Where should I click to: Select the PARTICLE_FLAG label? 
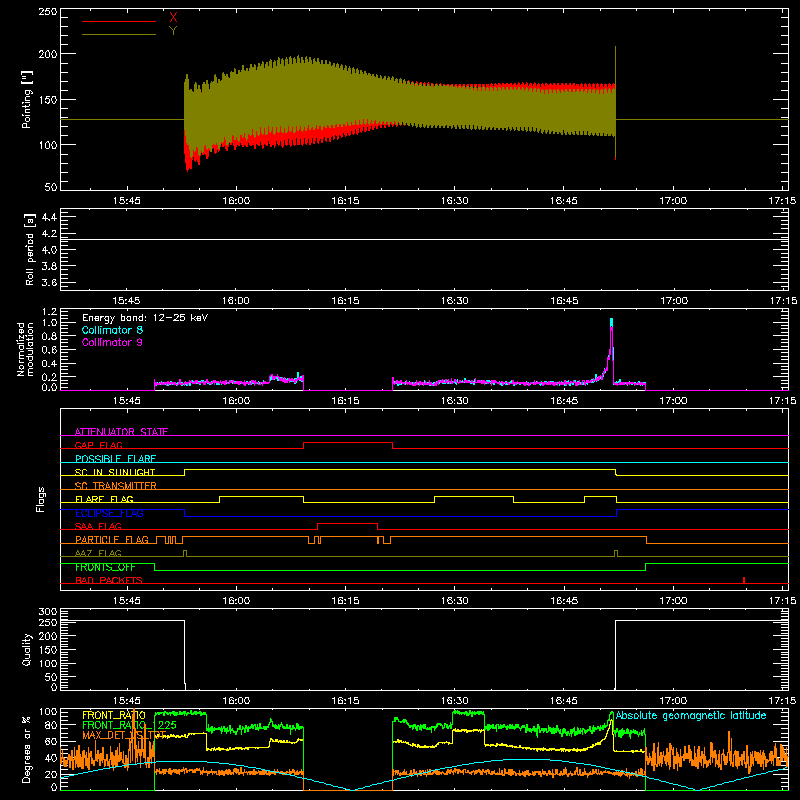(112, 539)
